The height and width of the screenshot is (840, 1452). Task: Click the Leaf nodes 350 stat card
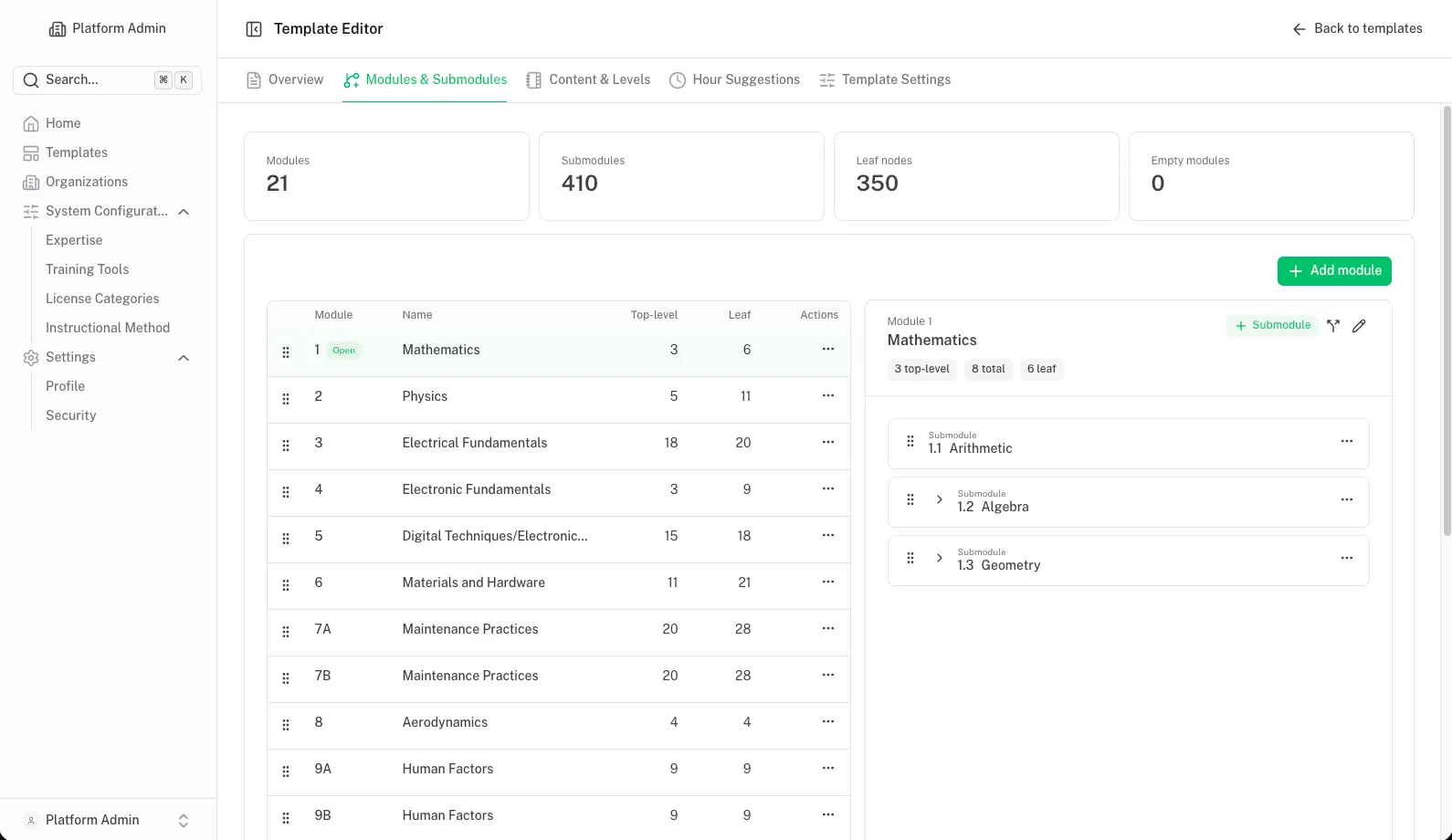pyautogui.click(x=976, y=176)
